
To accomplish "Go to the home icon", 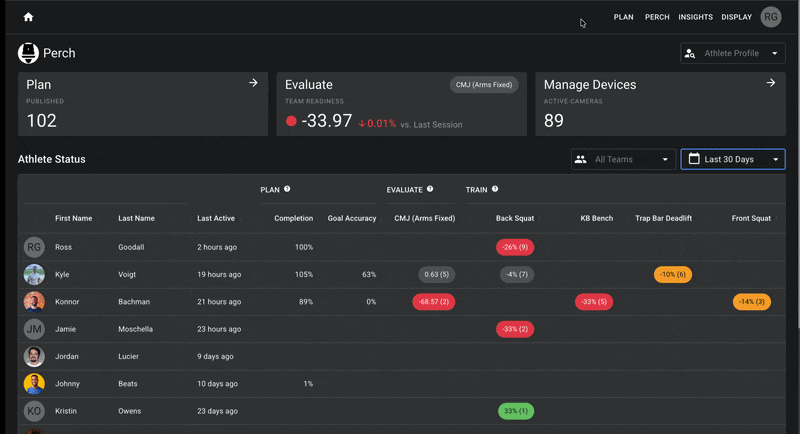I will pyautogui.click(x=29, y=17).
